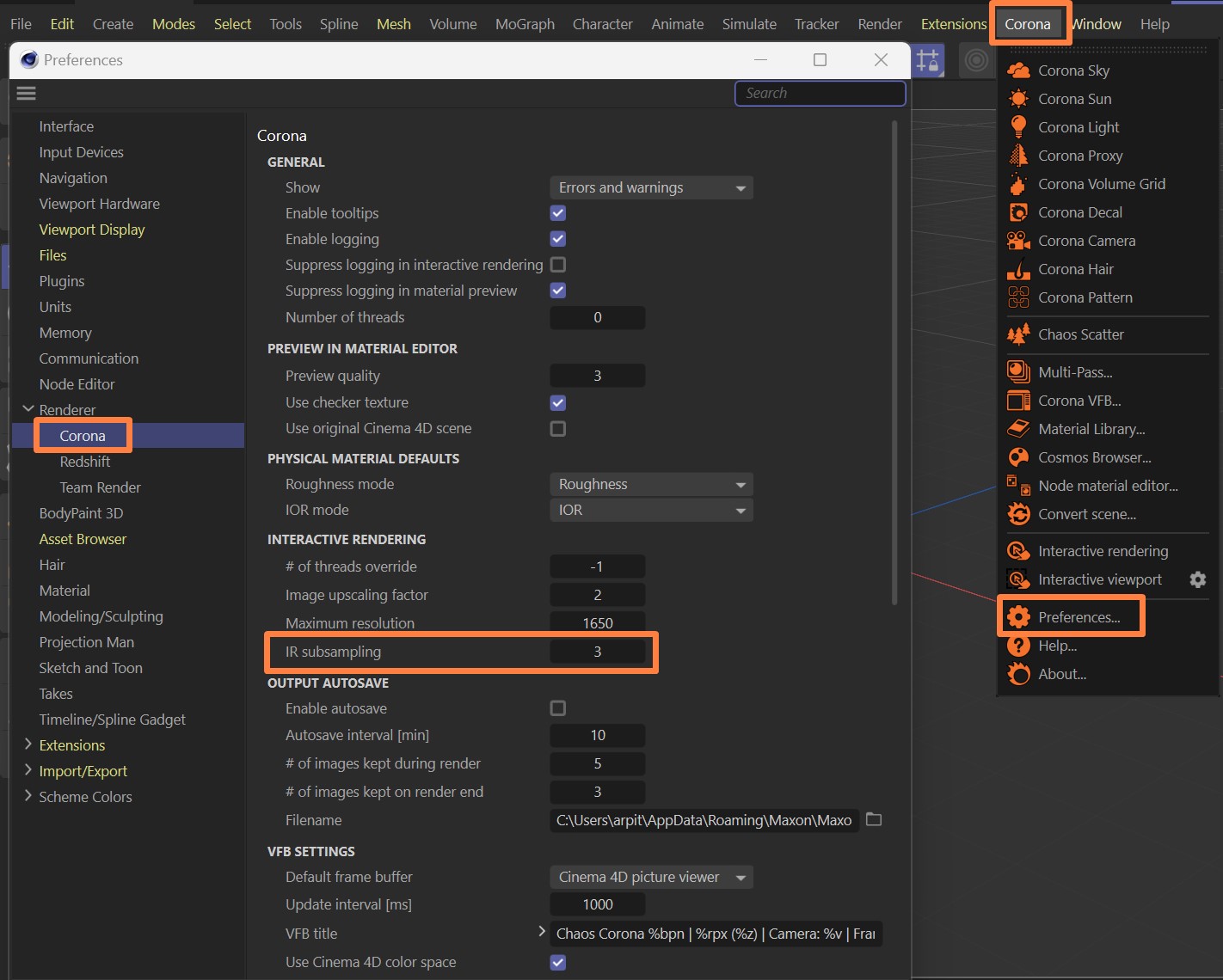
Task: Check Use original Cinema 4D scene
Action: pyautogui.click(x=558, y=428)
